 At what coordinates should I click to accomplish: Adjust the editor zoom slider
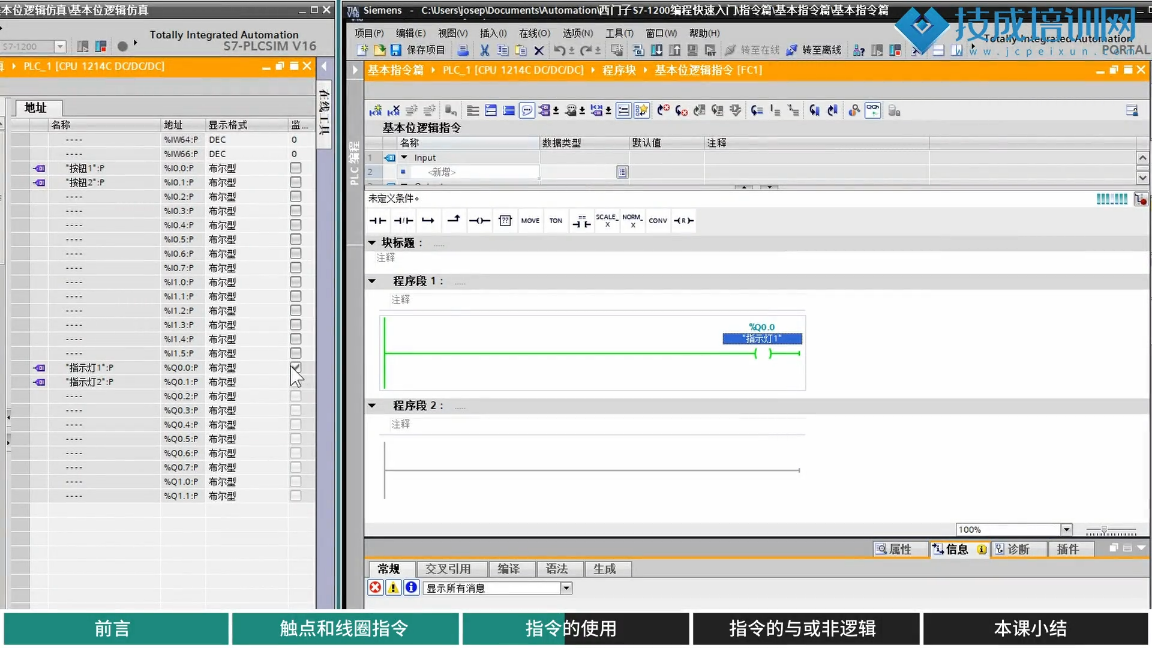coord(1104,530)
